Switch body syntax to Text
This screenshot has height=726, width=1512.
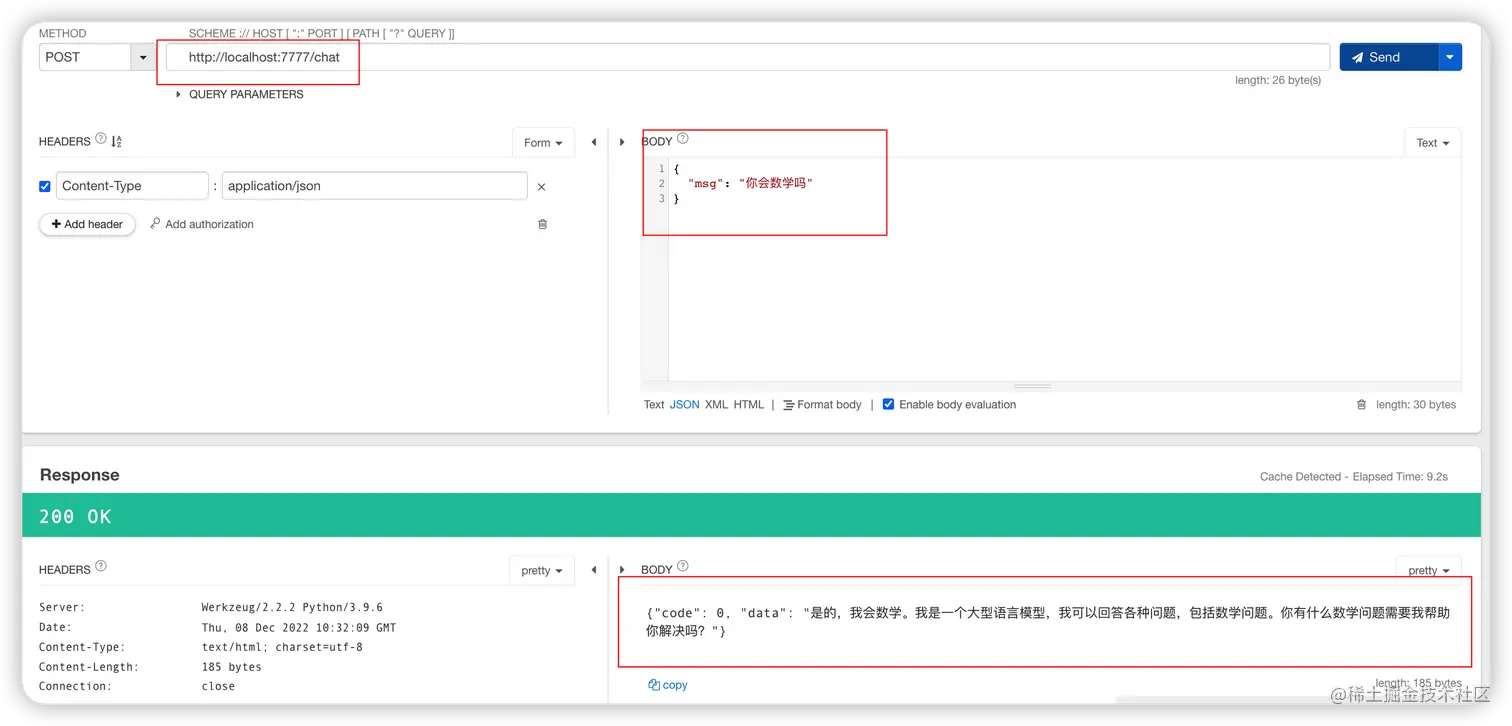coord(654,405)
